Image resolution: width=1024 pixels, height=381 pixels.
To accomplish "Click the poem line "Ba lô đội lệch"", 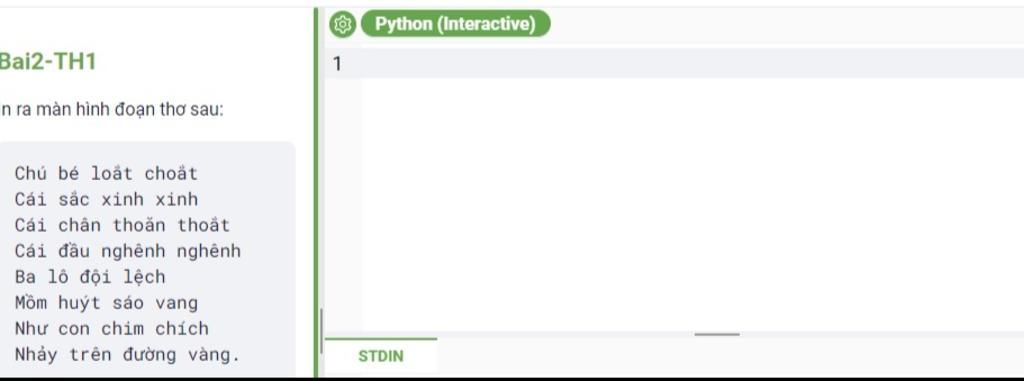I will [x=89, y=276].
